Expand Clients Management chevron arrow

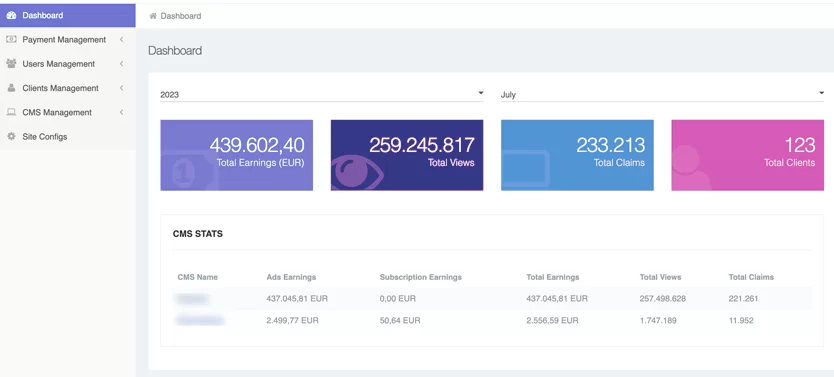121,88
